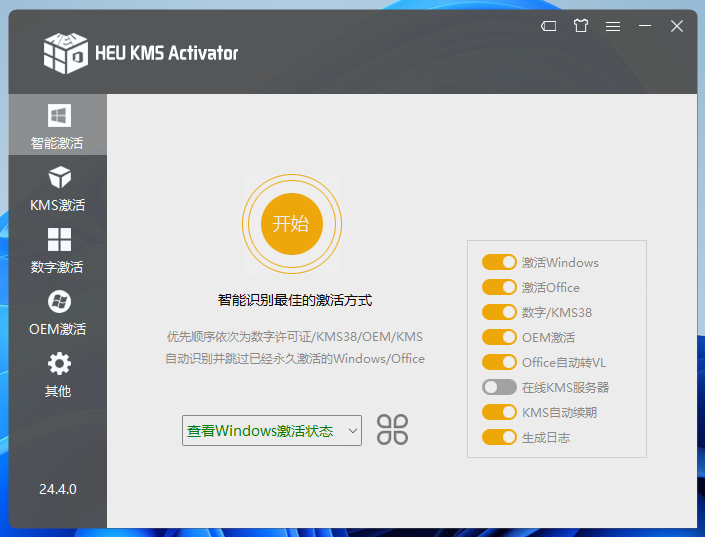Enable the 在线KMS服务器 switch
The image size is (705, 537).
[499, 387]
